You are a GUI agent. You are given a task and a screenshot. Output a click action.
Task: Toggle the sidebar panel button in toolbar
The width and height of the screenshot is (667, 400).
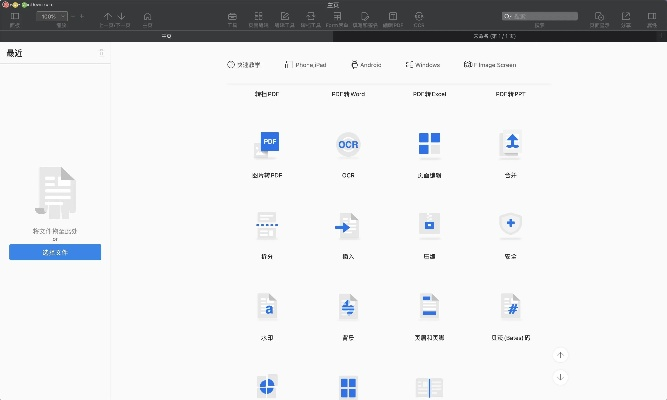point(14,17)
